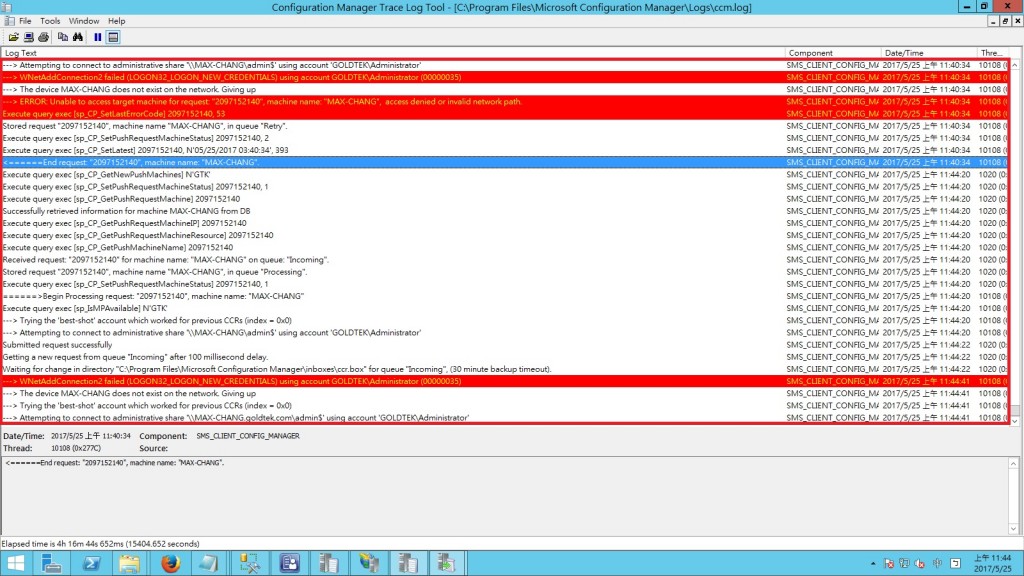The height and width of the screenshot is (576, 1024).
Task: Select row 'Successfully retrieved information for machine MAX-CHANG'
Action: tap(505, 211)
